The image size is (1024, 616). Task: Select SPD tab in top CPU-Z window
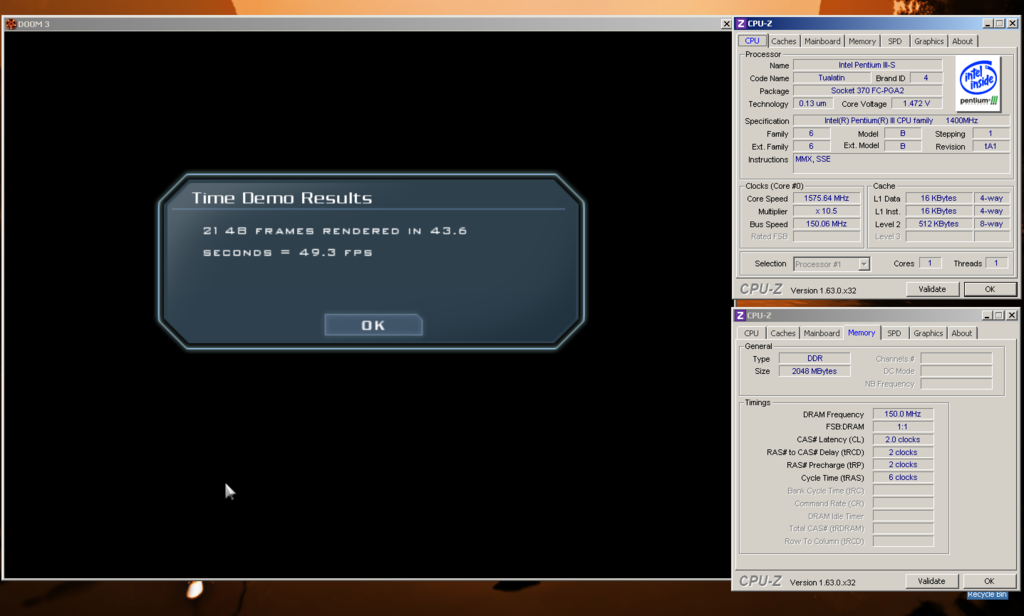895,41
